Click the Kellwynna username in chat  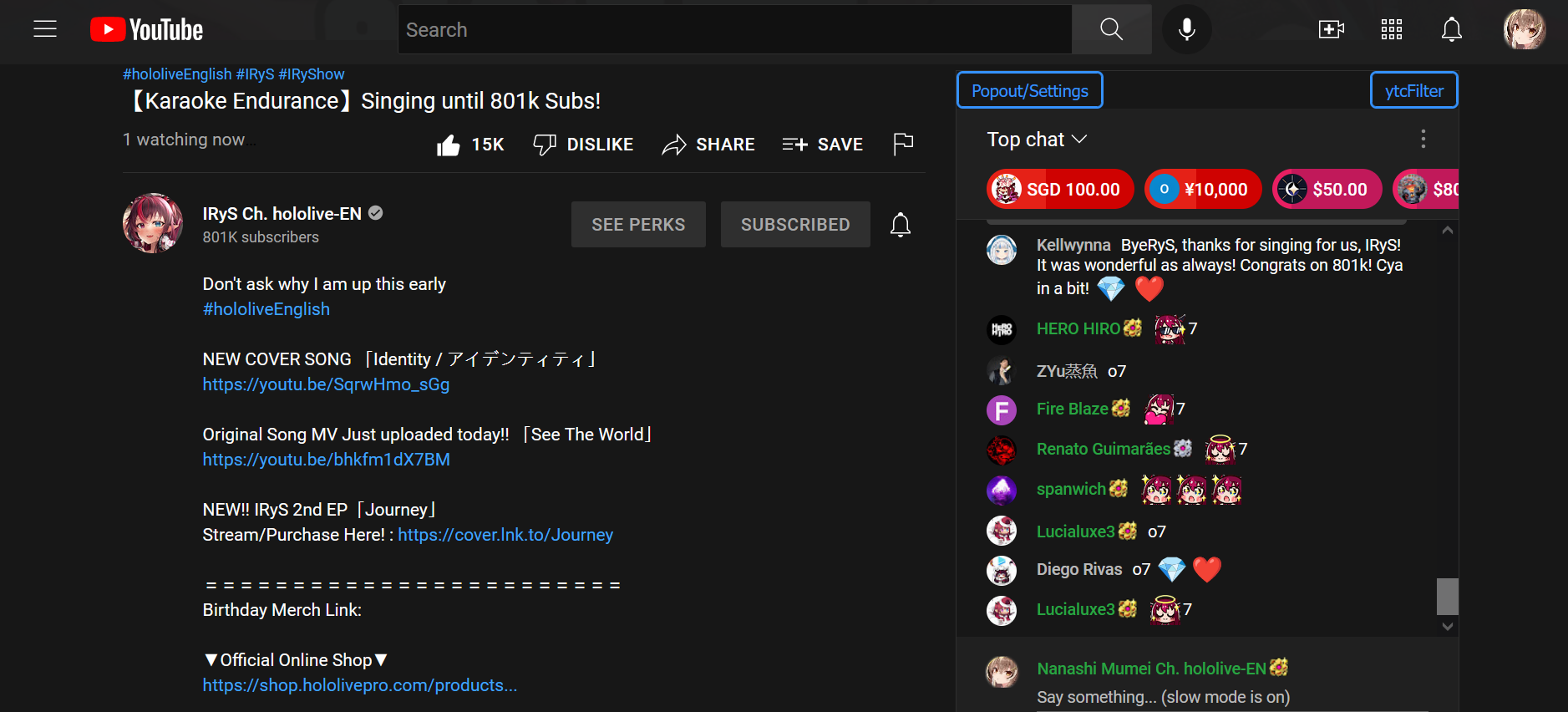pyautogui.click(x=1073, y=245)
